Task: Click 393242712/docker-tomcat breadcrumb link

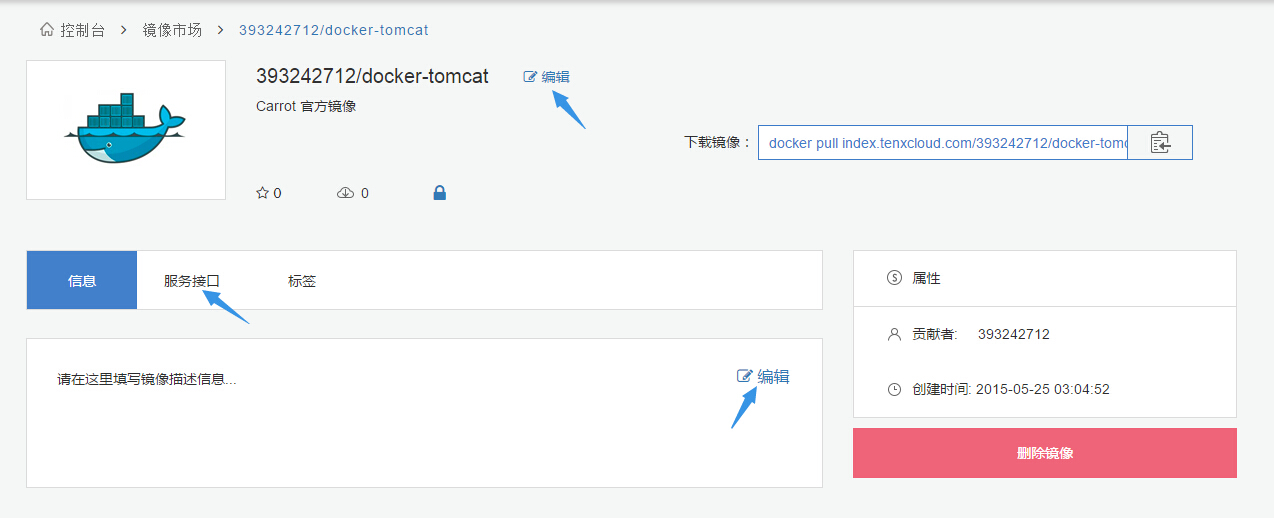Action: [333, 30]
